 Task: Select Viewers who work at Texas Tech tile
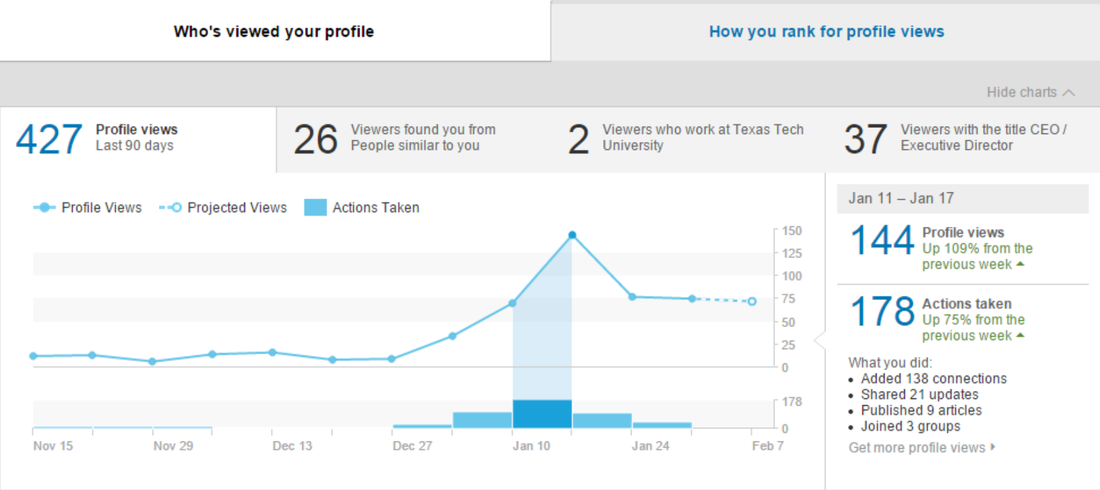688,139
